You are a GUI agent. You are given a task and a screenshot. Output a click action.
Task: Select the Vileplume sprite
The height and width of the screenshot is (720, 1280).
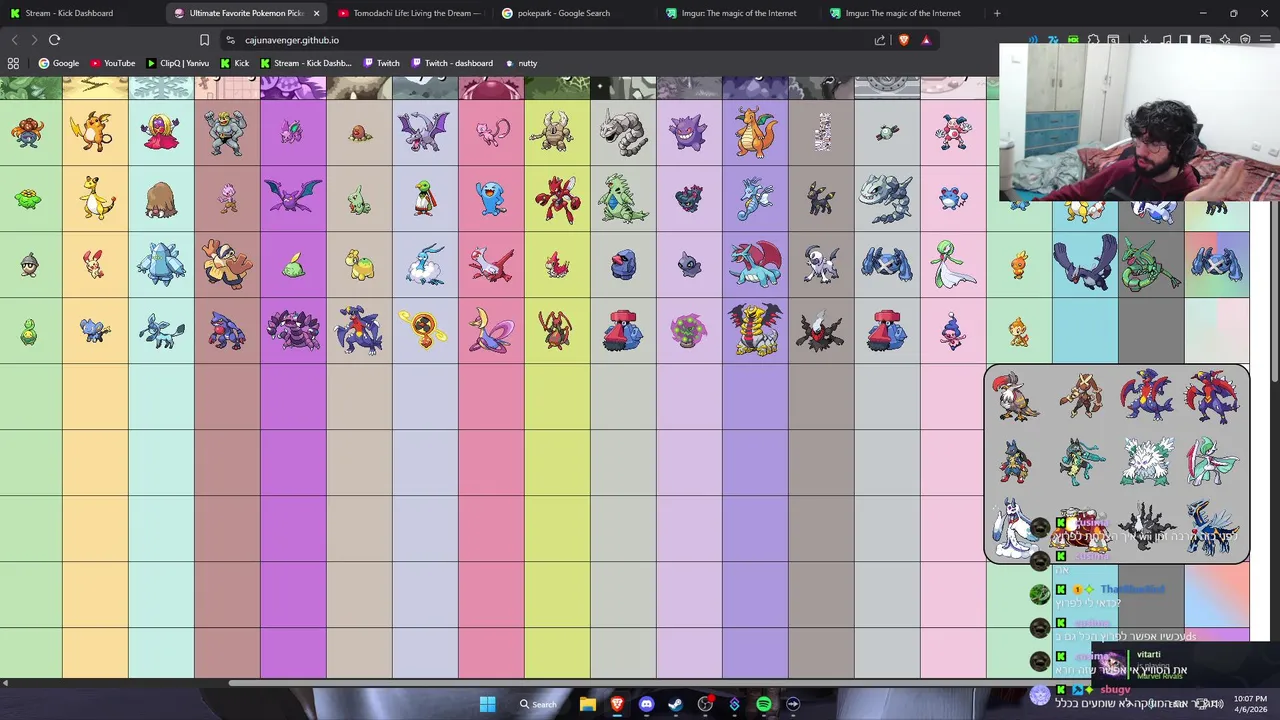[x=27, y=133]
